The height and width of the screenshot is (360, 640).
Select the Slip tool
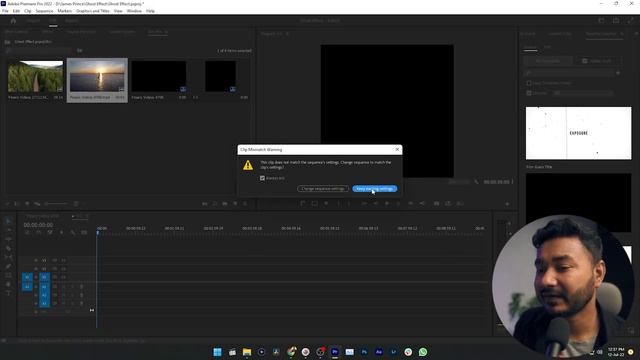click(8, 257)
